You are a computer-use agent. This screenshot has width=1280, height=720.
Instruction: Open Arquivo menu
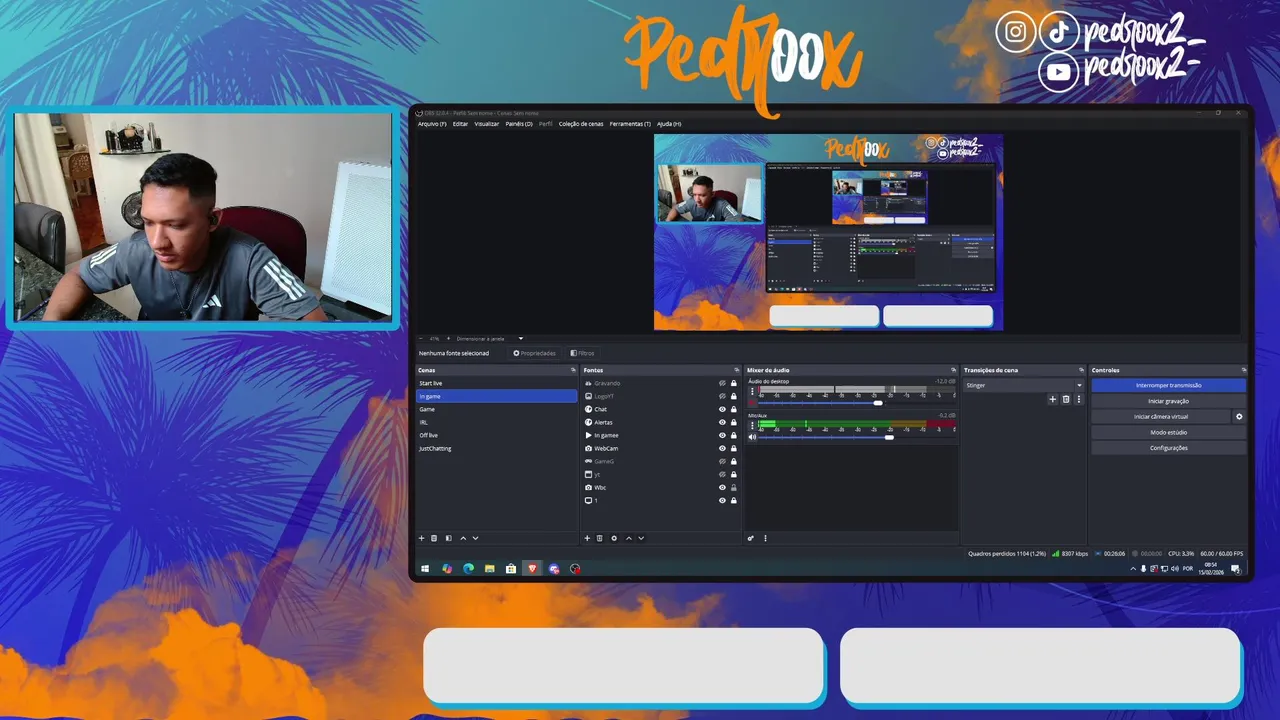pos(432,124)
